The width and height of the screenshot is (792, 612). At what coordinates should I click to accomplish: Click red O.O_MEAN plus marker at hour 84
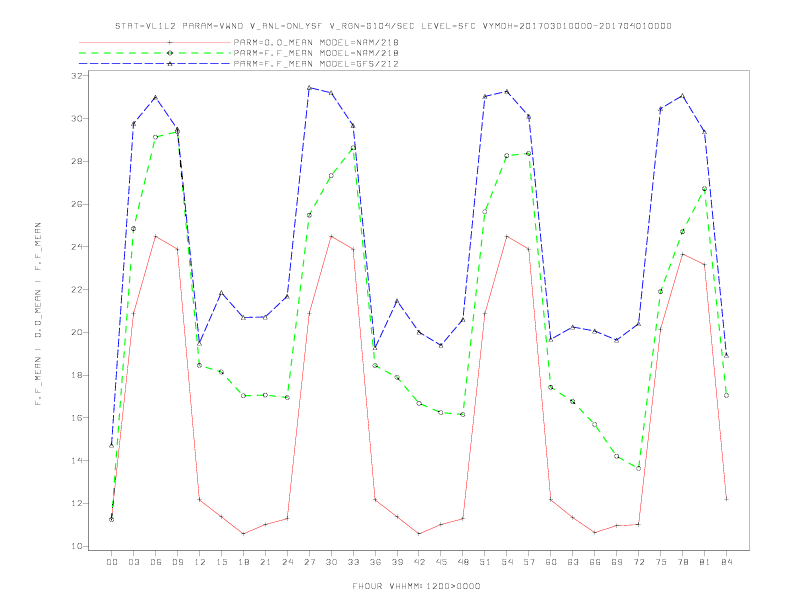[x=726, y=499]
